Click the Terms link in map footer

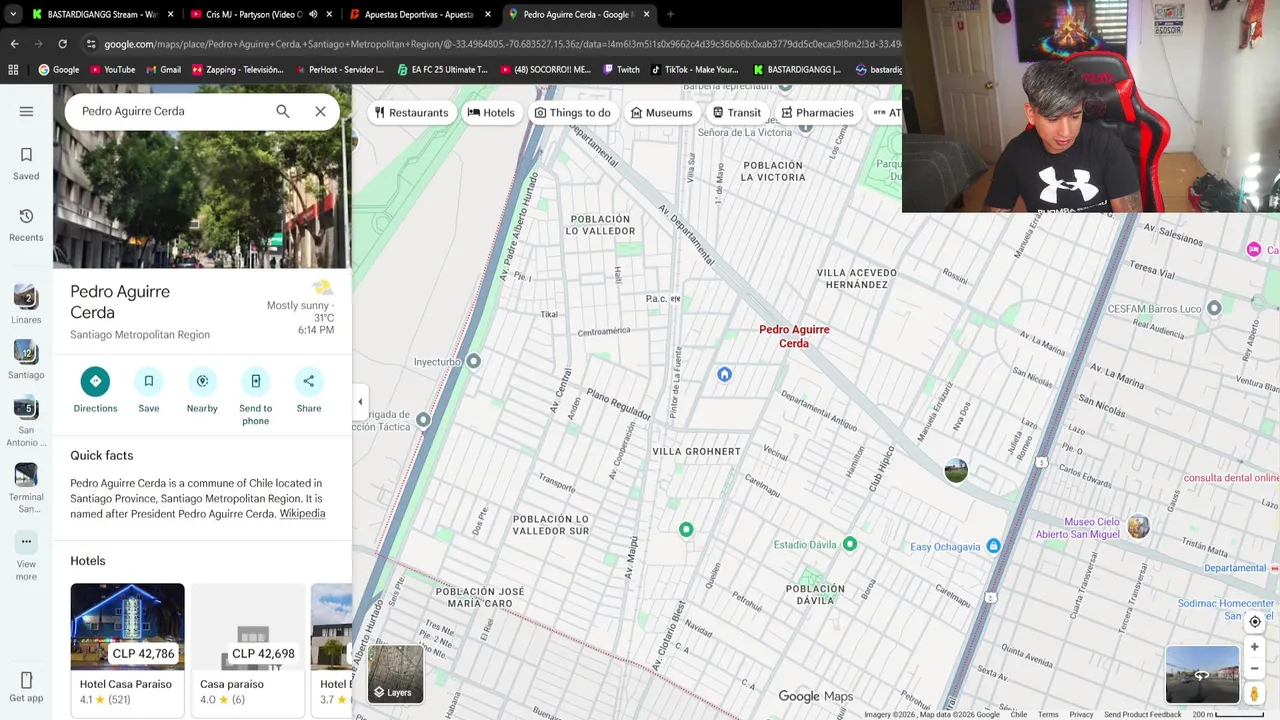[1048, 714]
